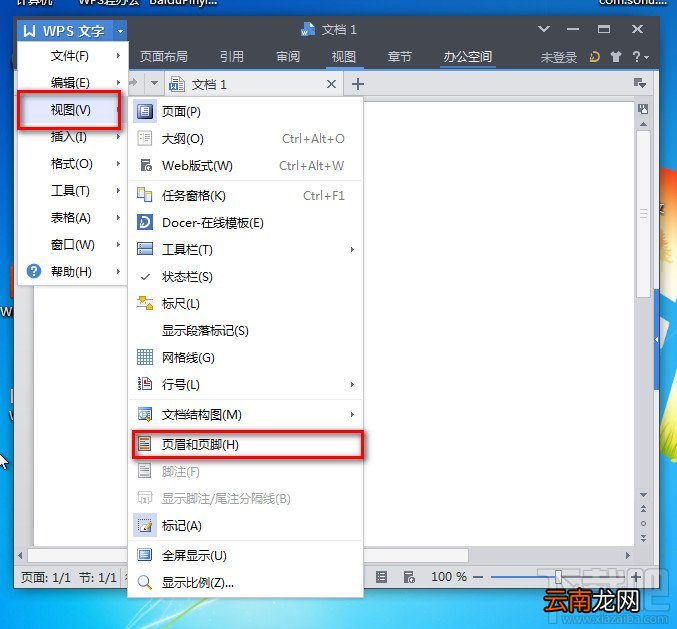This screenshot has width=677, height=629.
Task: Add a new document tab with plus
Action: point(357,84)
